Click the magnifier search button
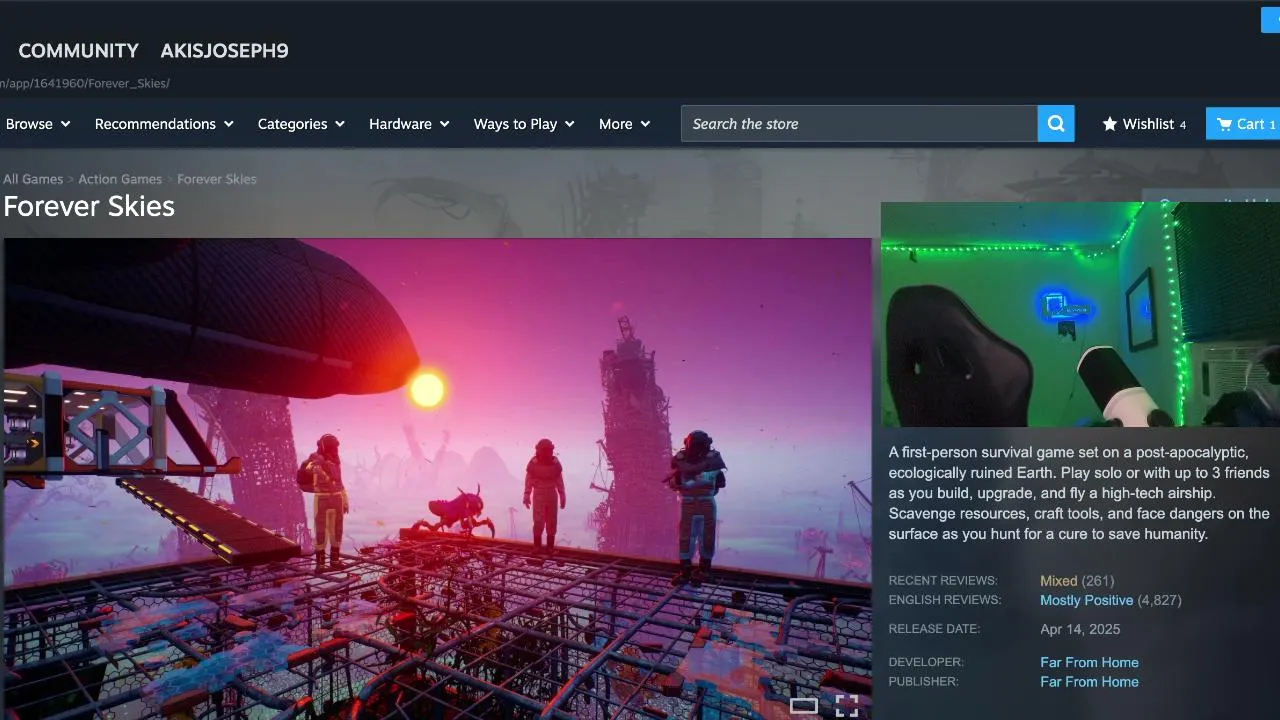Screen dimensions: 1280x720 1056,124
